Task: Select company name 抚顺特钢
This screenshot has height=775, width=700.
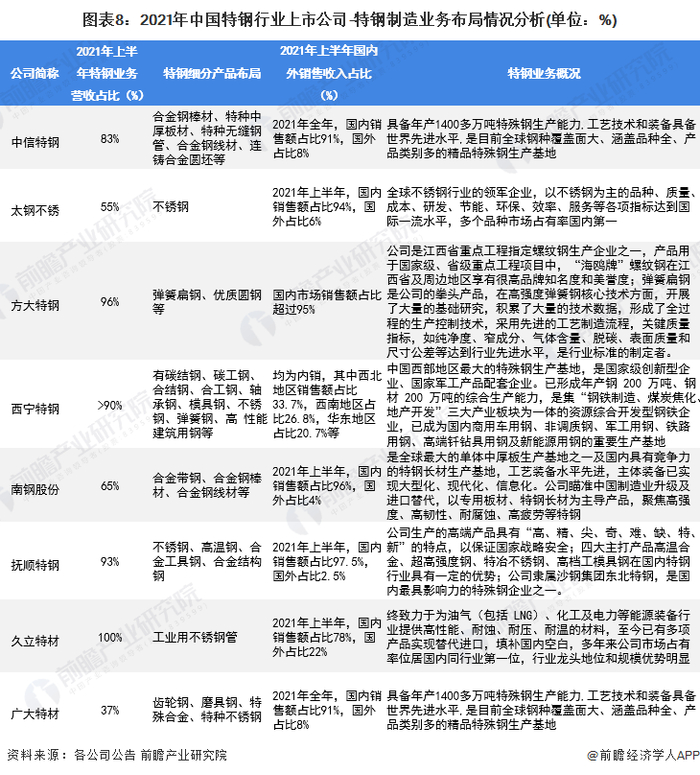Action: point(35,565)
